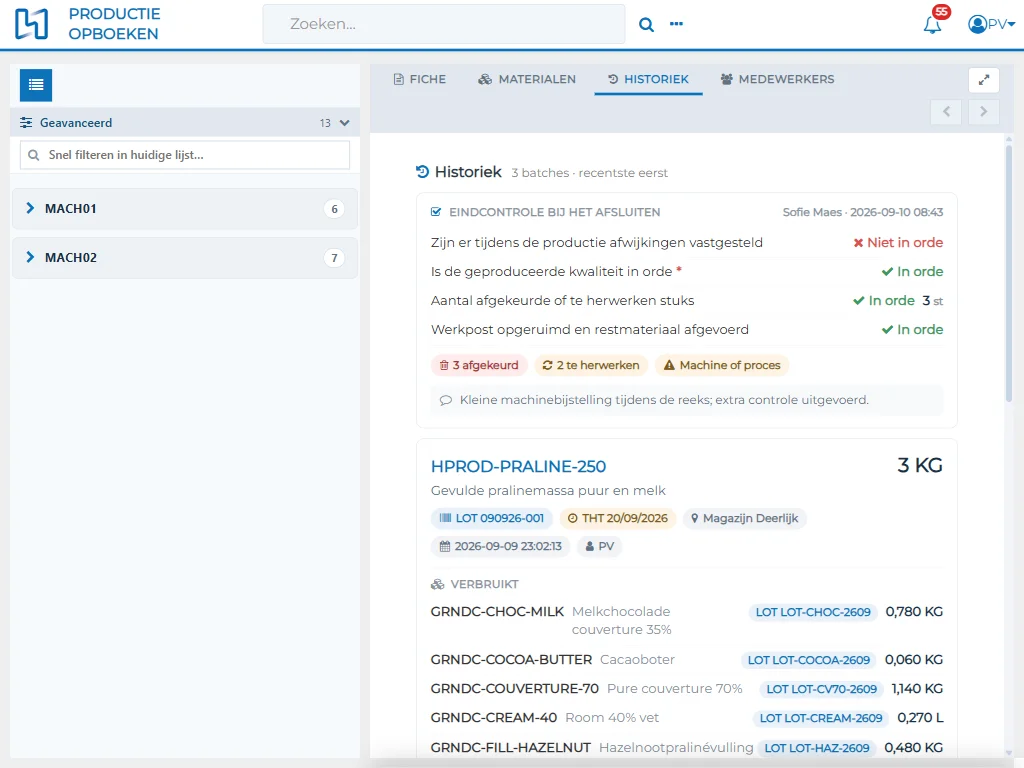Screen dimensions: 1024x768
Task: Open the notifications bell
Action: 932,25
